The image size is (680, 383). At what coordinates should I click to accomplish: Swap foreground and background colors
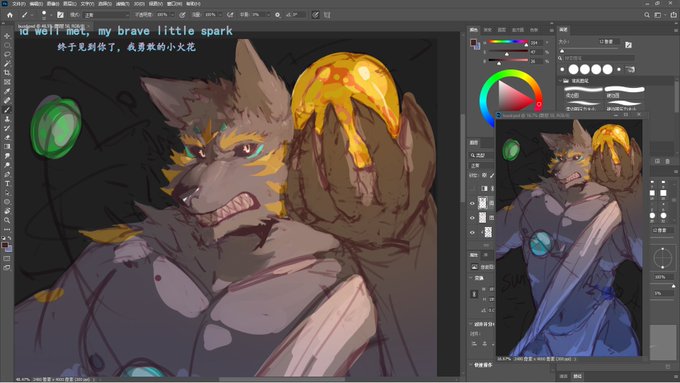point(10,238)
